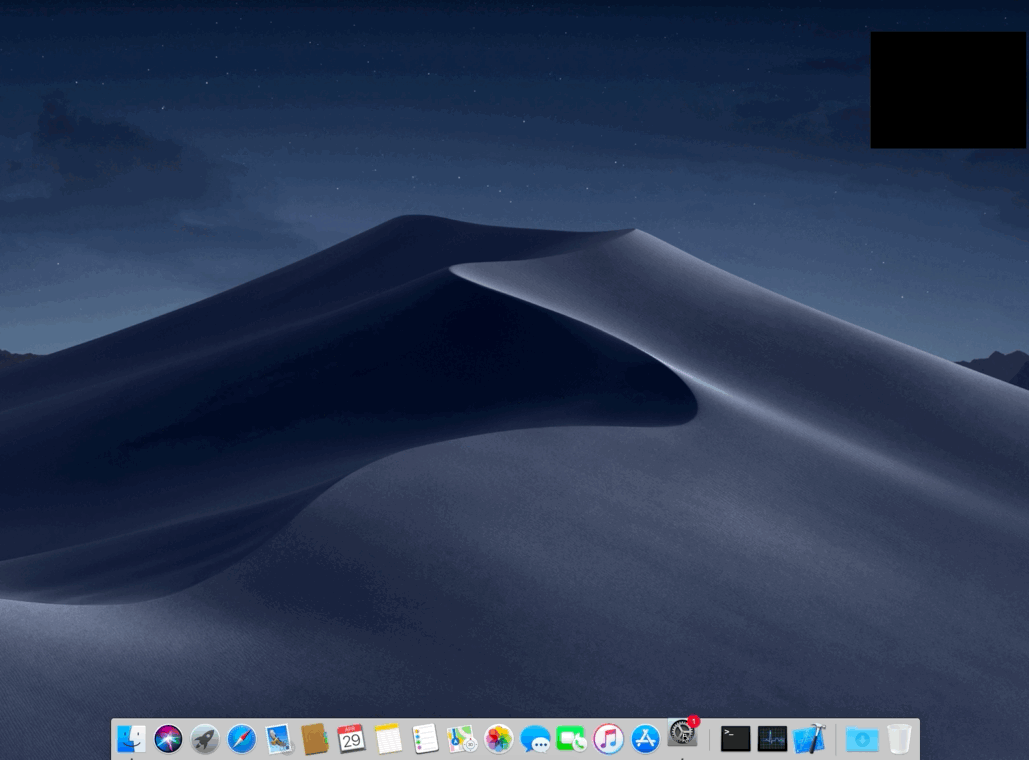Open Finder from the Dock

tap(131, 739)
